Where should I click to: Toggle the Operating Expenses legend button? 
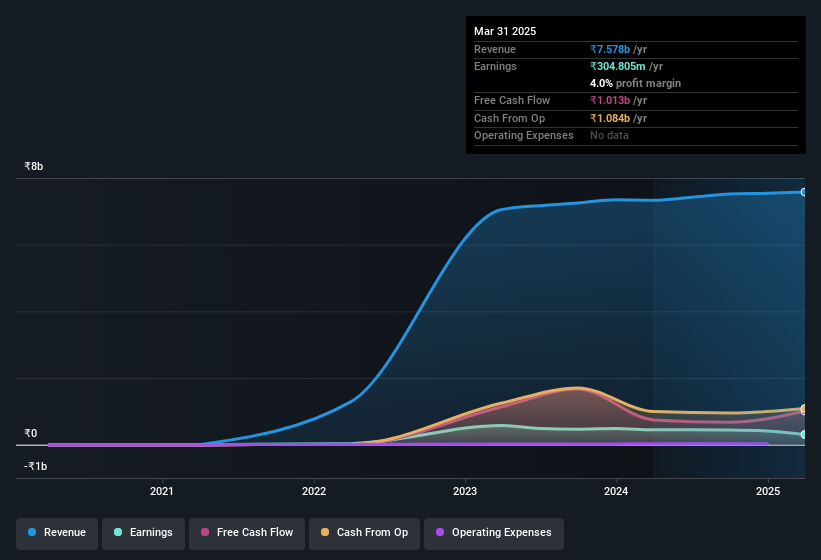(494, 533)
